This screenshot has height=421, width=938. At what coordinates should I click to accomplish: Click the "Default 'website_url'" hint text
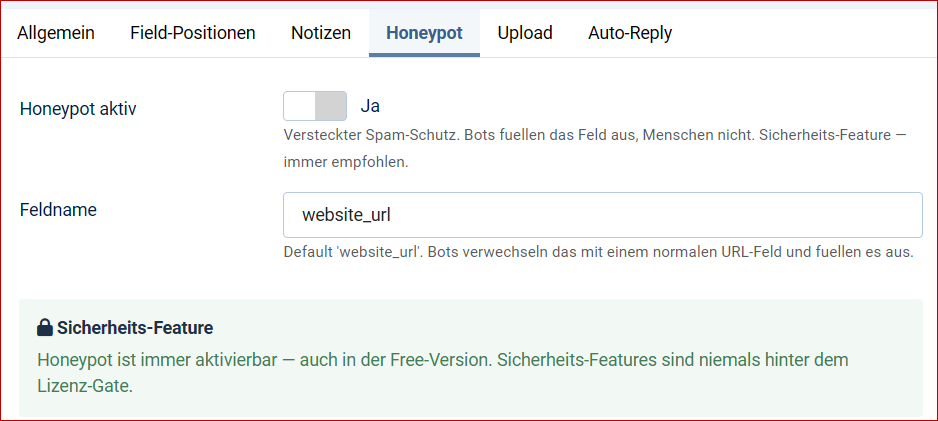(x=598, y=252)
